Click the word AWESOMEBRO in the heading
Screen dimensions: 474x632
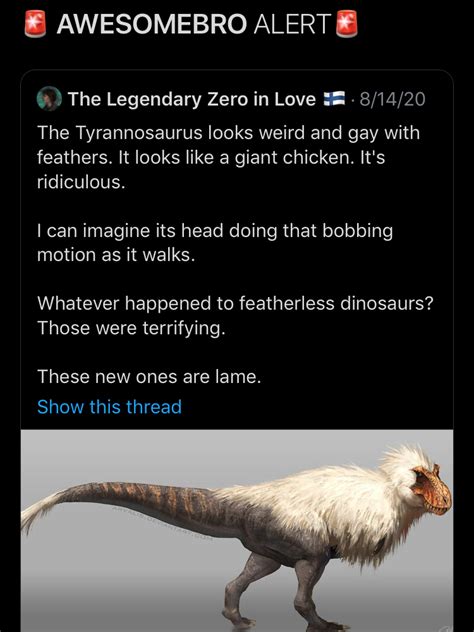(x=152, y=24)
